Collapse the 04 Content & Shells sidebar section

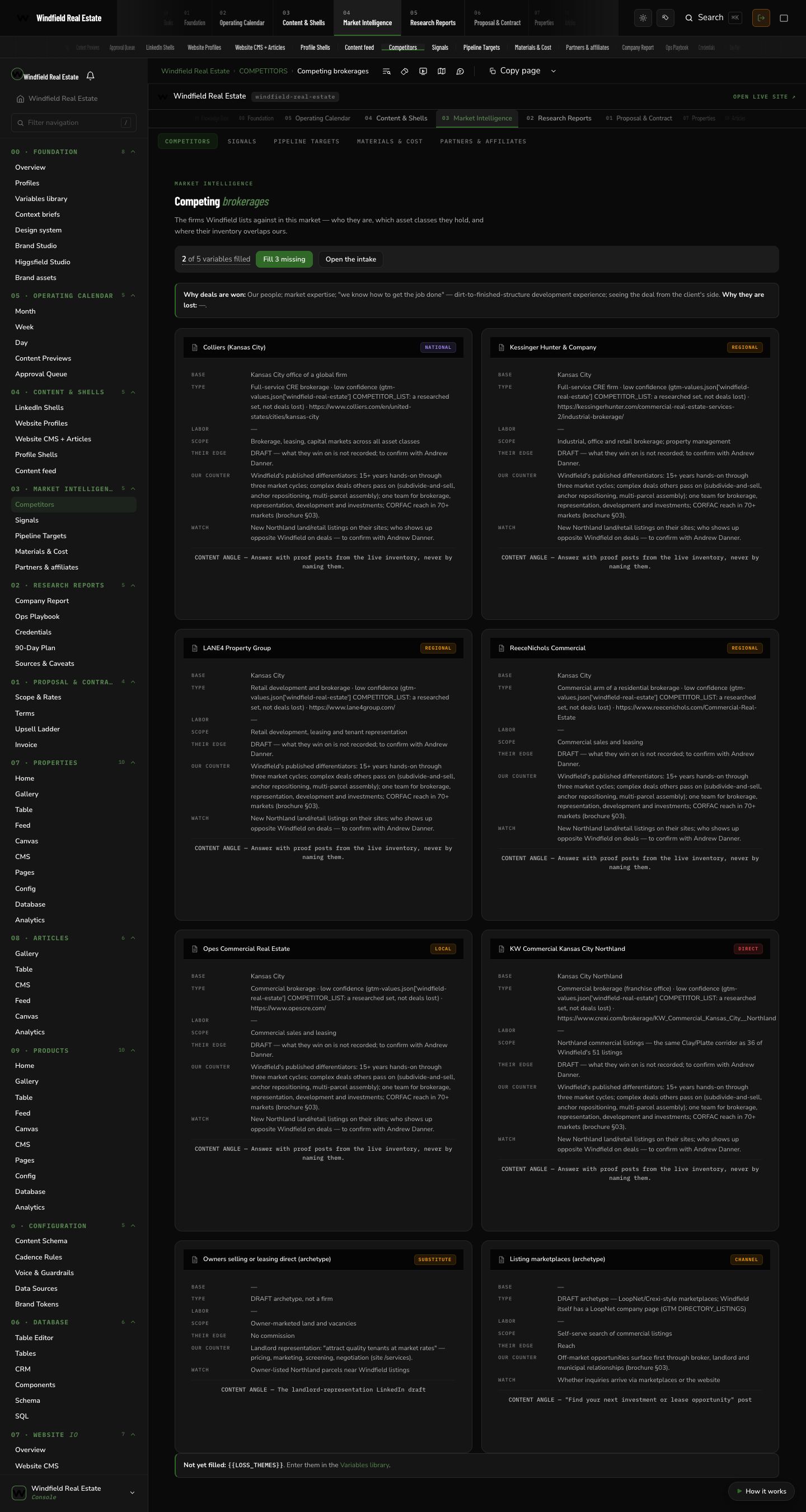pyautogui.click(x=133, y=392)
